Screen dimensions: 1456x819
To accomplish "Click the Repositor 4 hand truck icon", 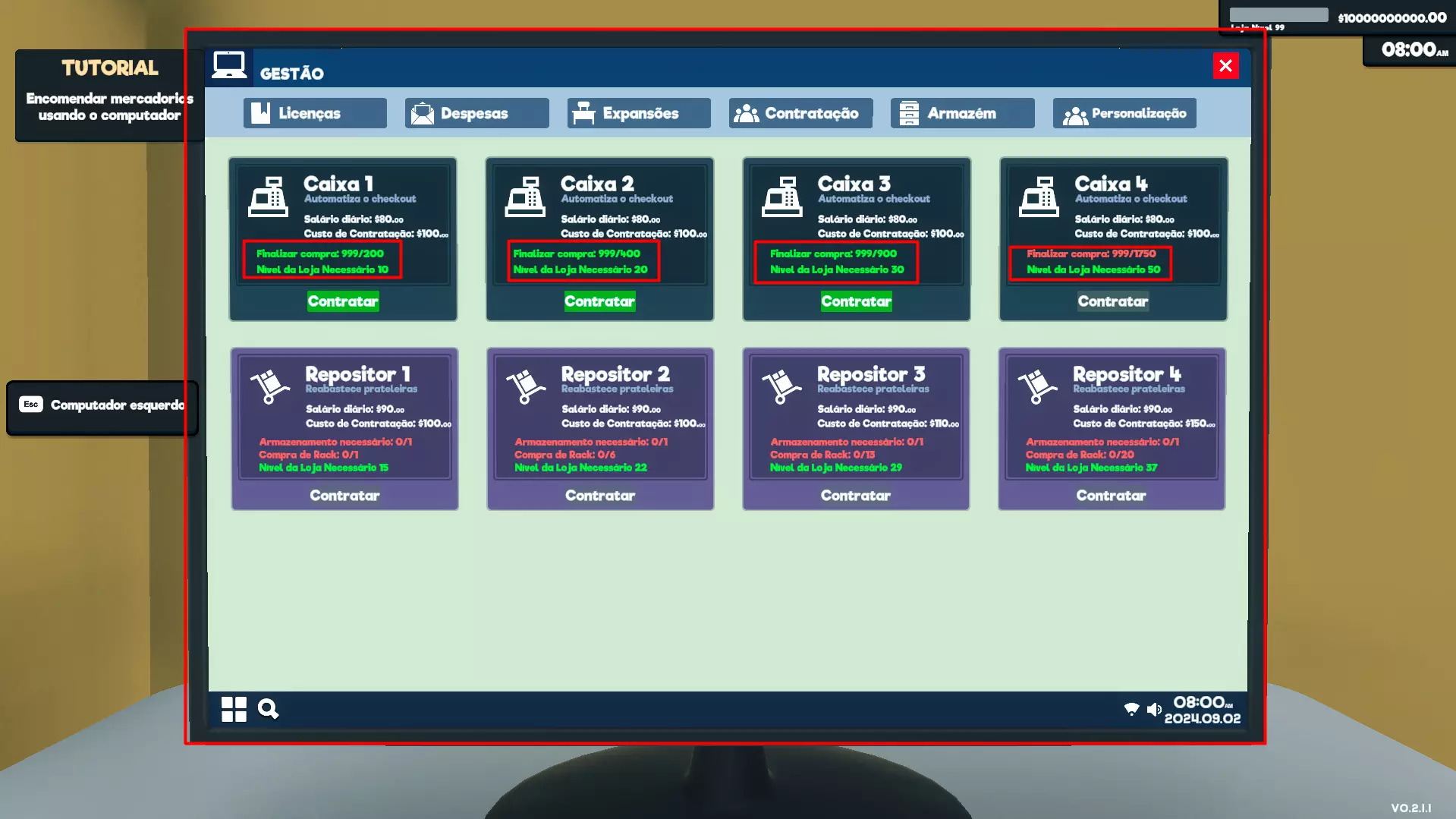I will tap(1037, 387).
